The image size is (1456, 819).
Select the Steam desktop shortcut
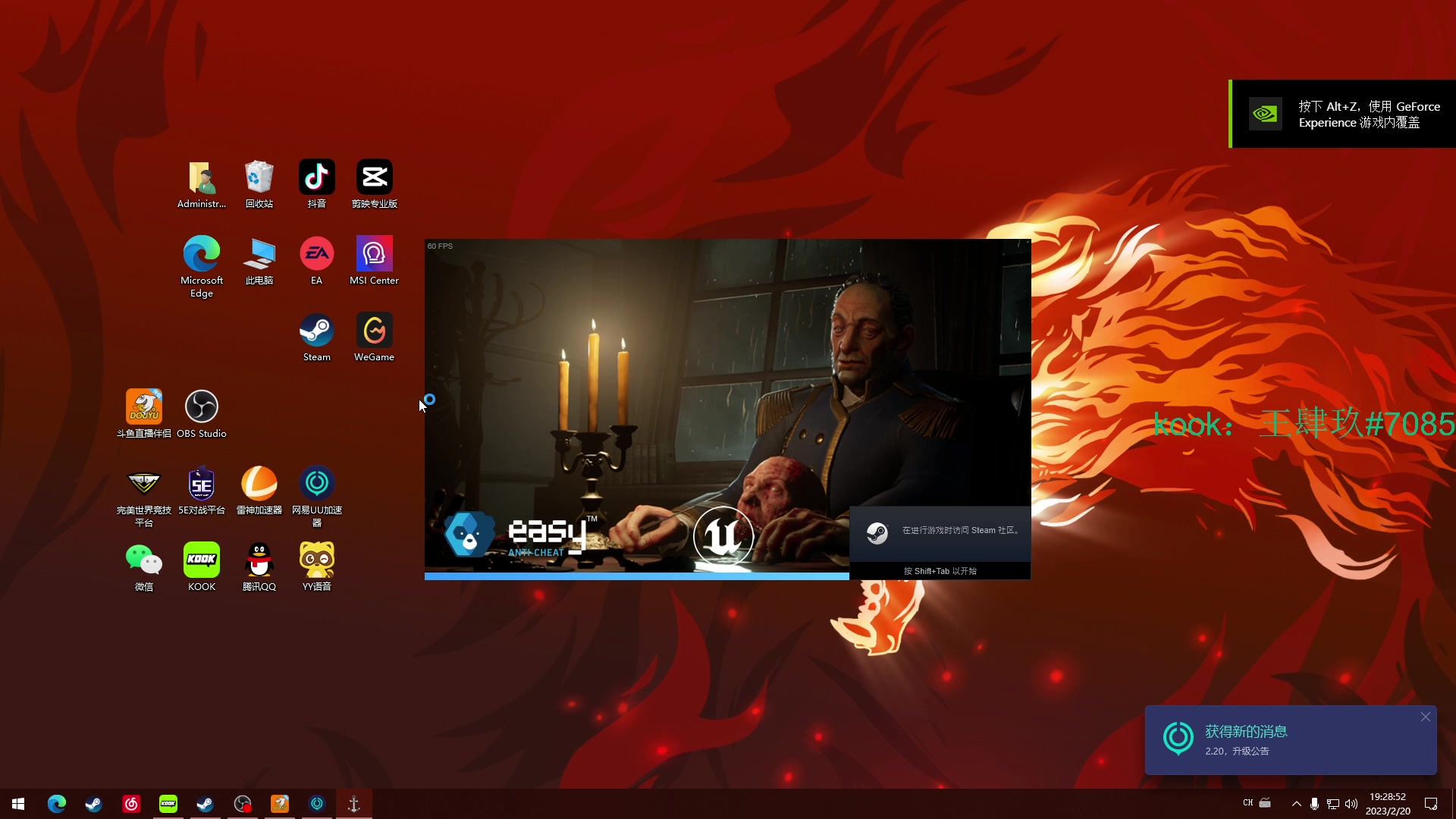coord(317,337)
